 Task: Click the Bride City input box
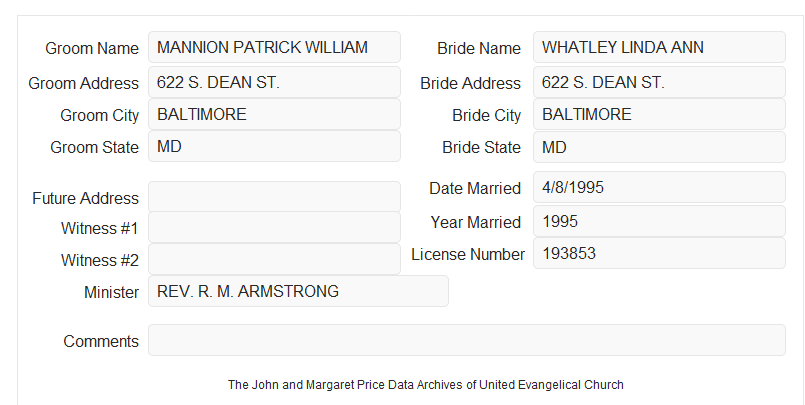(659, 114)
